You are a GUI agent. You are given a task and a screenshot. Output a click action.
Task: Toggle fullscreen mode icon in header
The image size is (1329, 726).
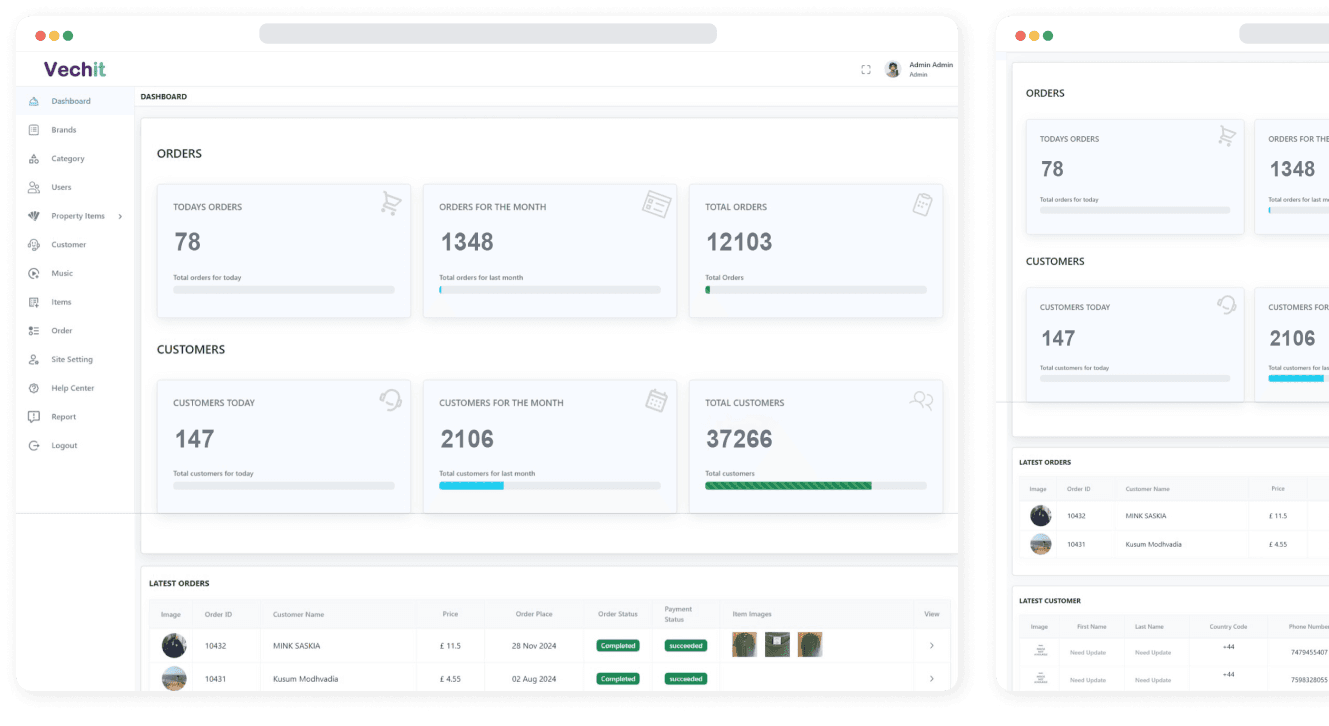tap(866, 70)
